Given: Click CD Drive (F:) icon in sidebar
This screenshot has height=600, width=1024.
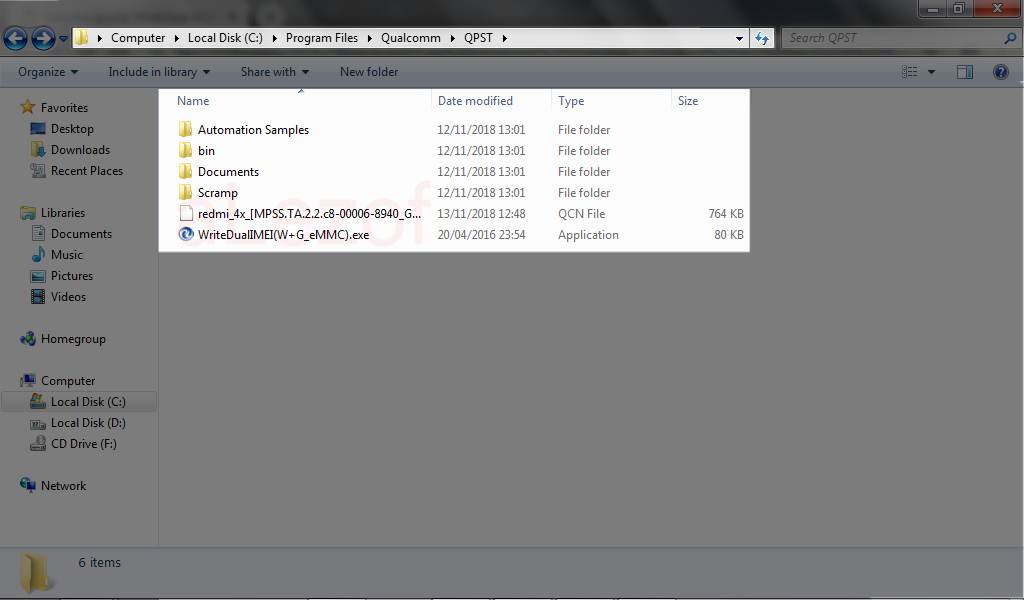Looking at the screenshot, I should 38,444.
